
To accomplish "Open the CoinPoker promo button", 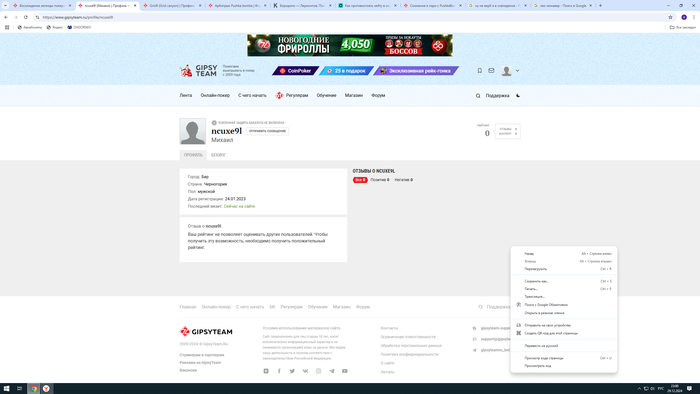I will click(295, 71).
